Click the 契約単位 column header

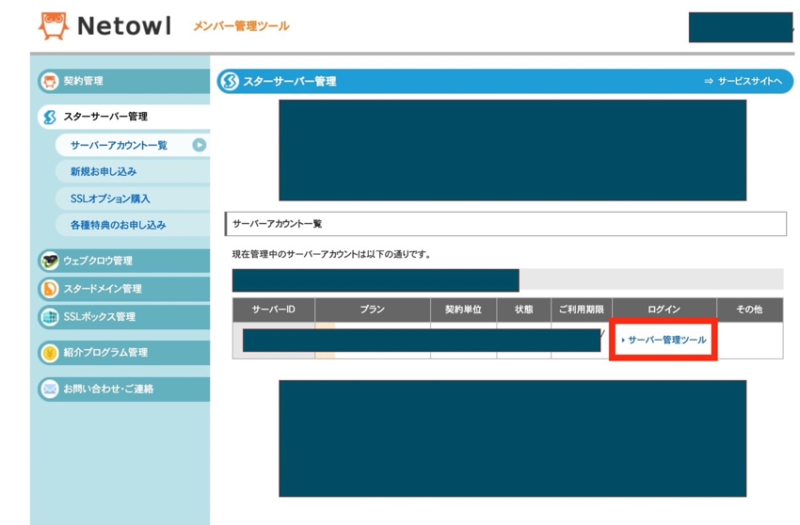(x=463, y=310)
